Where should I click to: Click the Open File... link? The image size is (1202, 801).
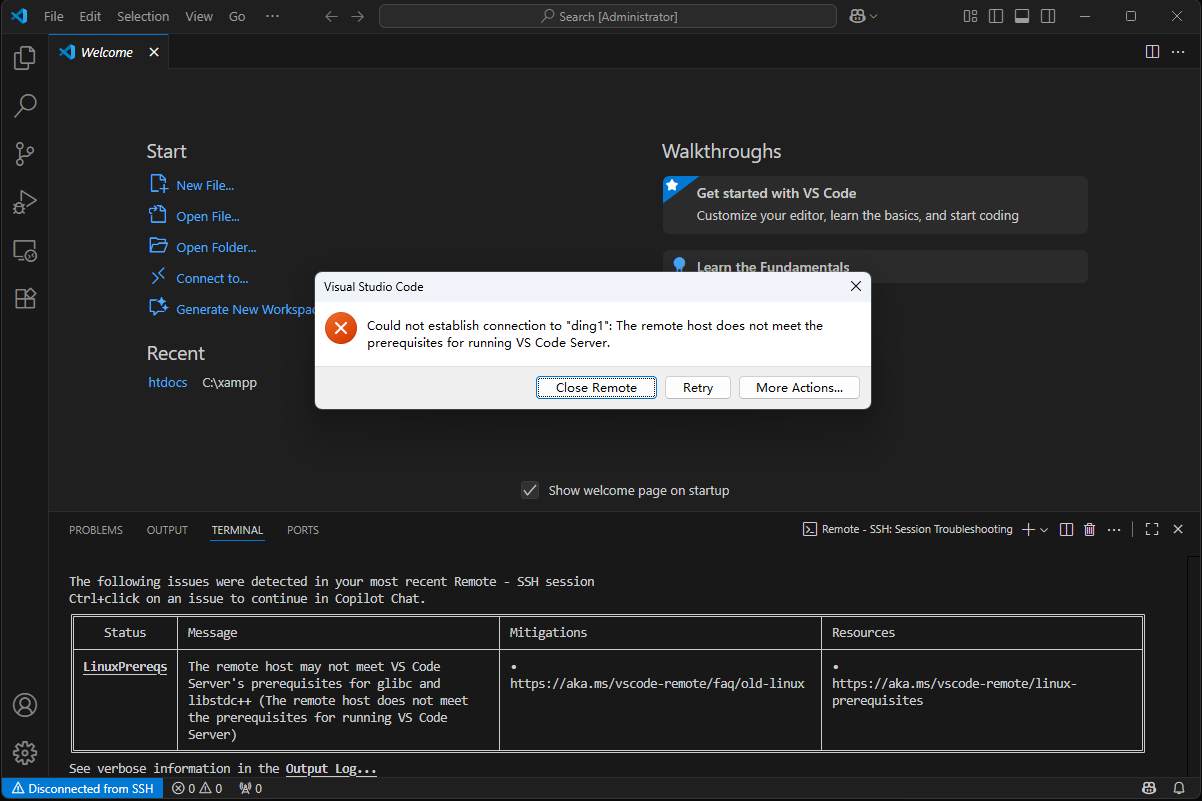208,216
